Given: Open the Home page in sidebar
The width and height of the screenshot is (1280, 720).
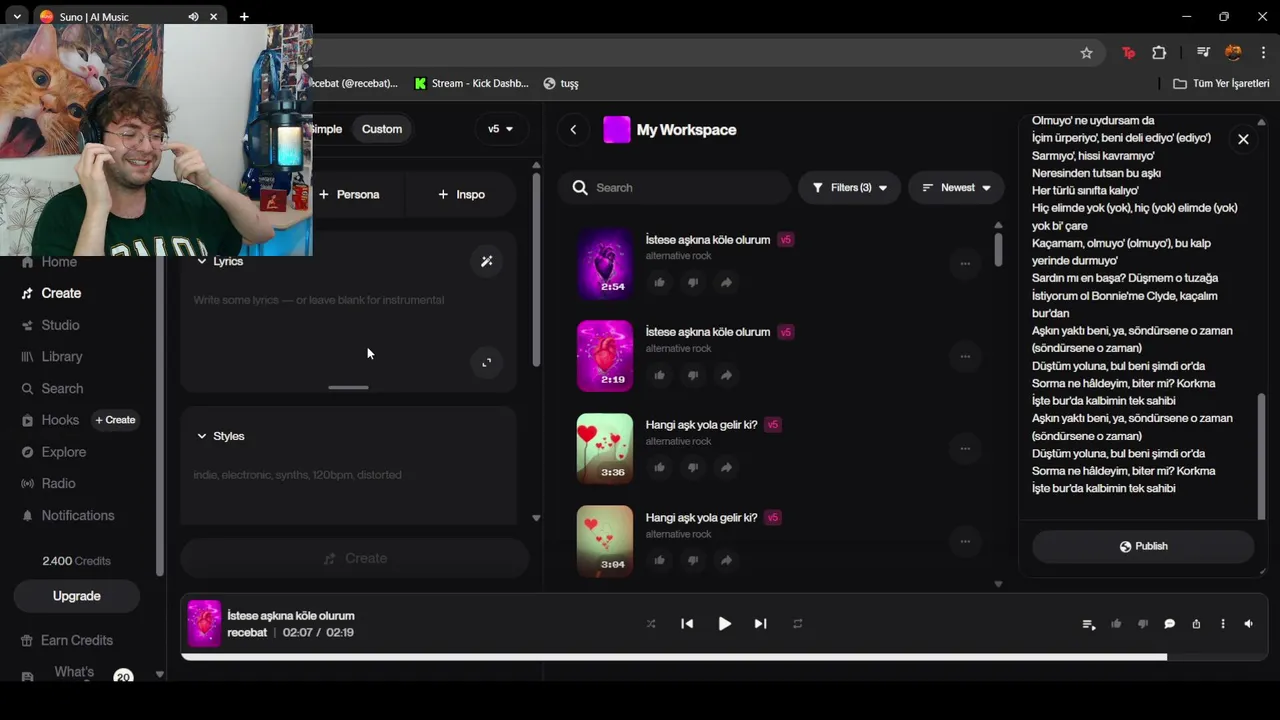Looking at the screenshot, I should (59, 262).
